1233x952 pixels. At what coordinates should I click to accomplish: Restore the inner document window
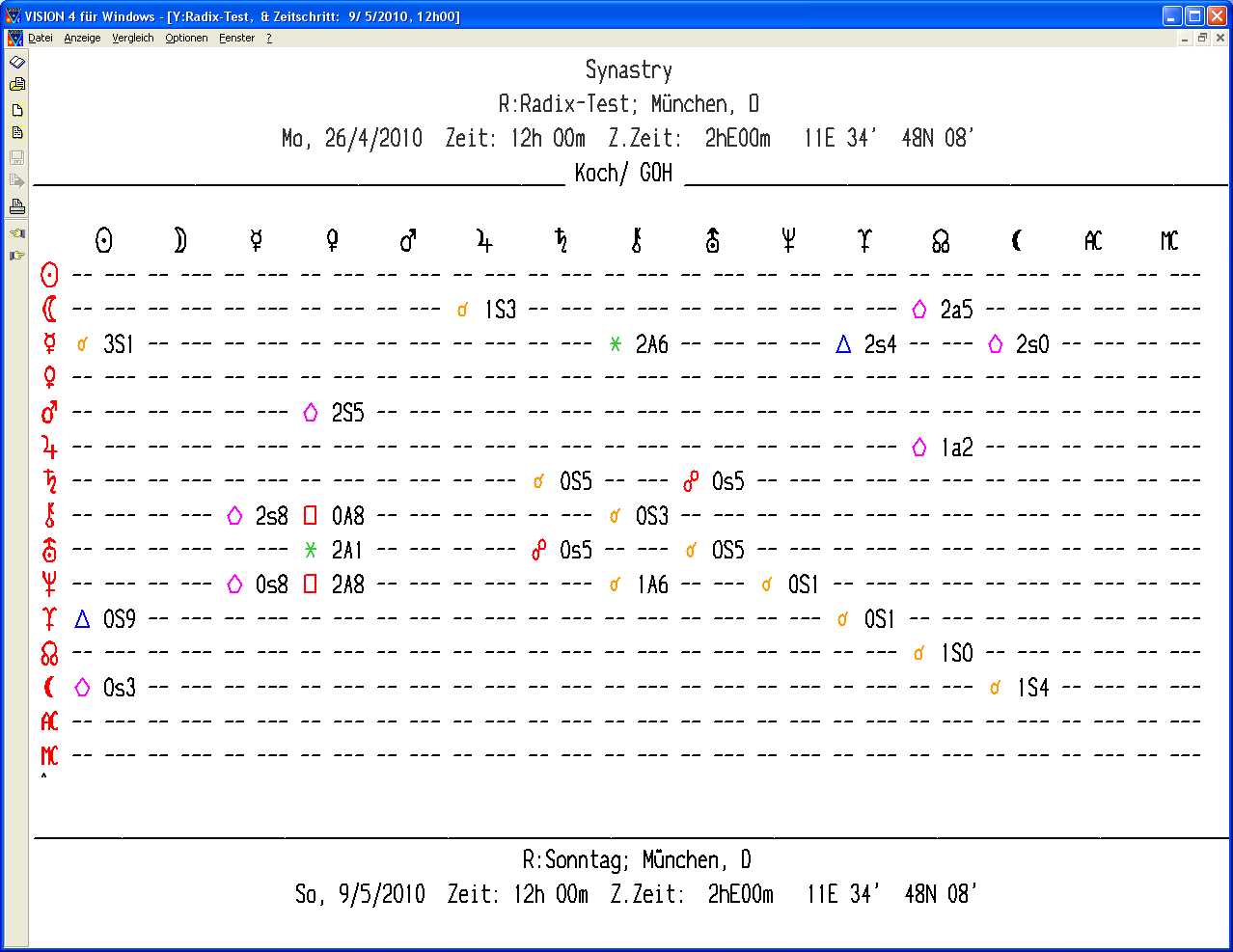(1202, 39)
